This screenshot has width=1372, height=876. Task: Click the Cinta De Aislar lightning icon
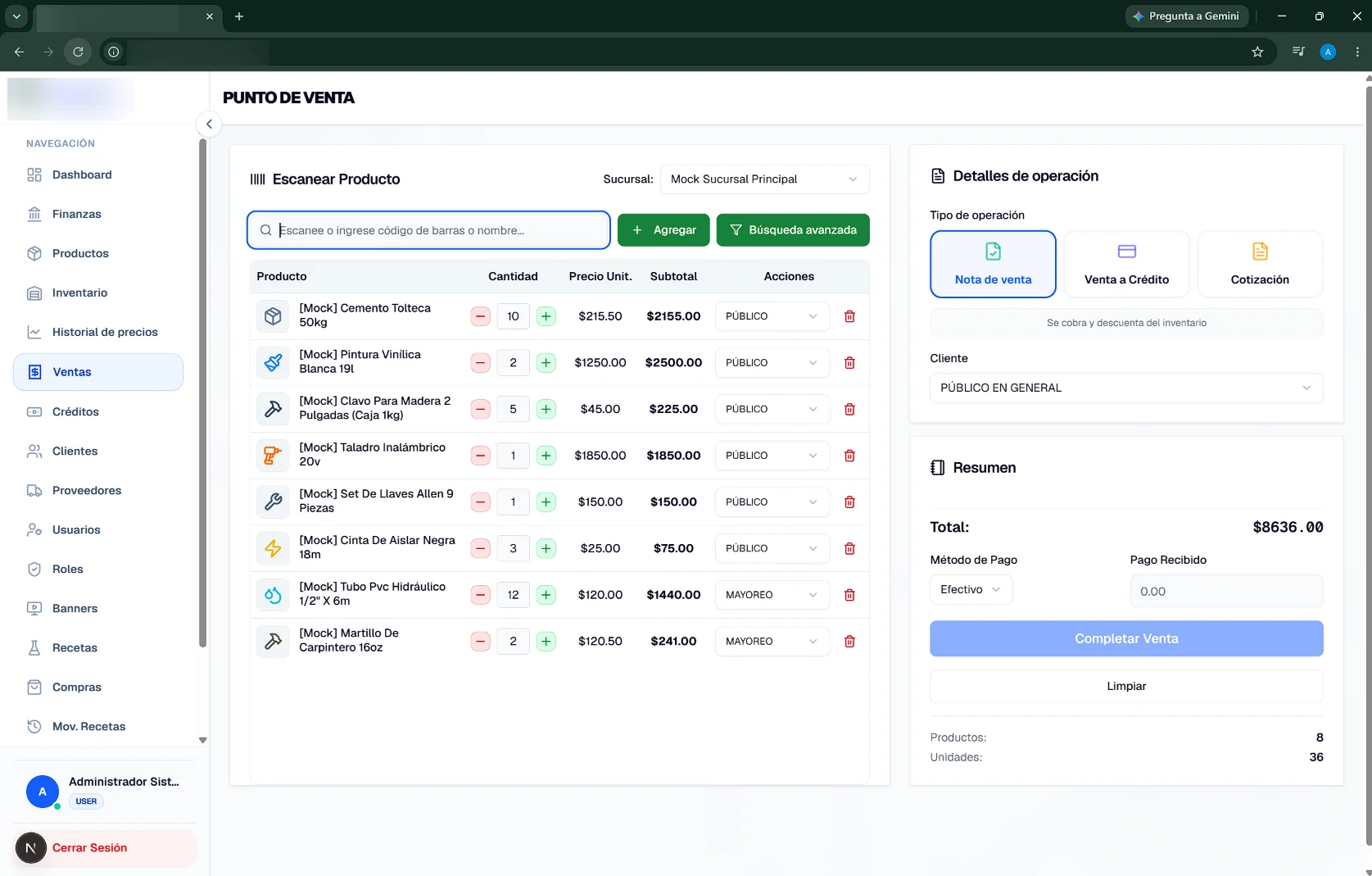(x=273, y=548)
